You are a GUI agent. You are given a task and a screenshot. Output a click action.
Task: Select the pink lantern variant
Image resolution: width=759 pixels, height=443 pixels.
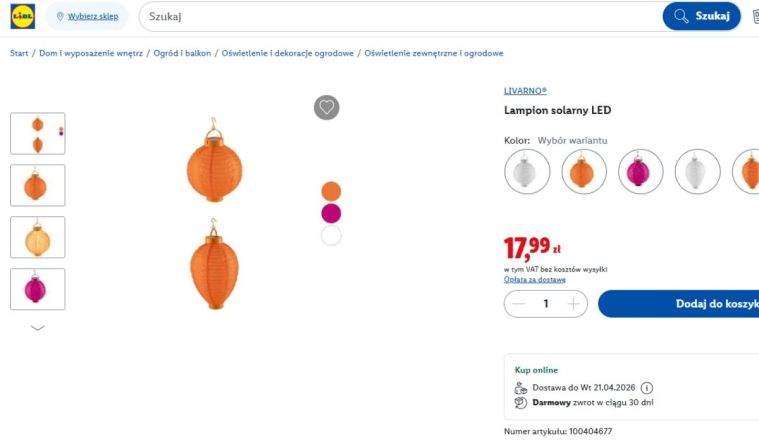[x=641, y=171]
